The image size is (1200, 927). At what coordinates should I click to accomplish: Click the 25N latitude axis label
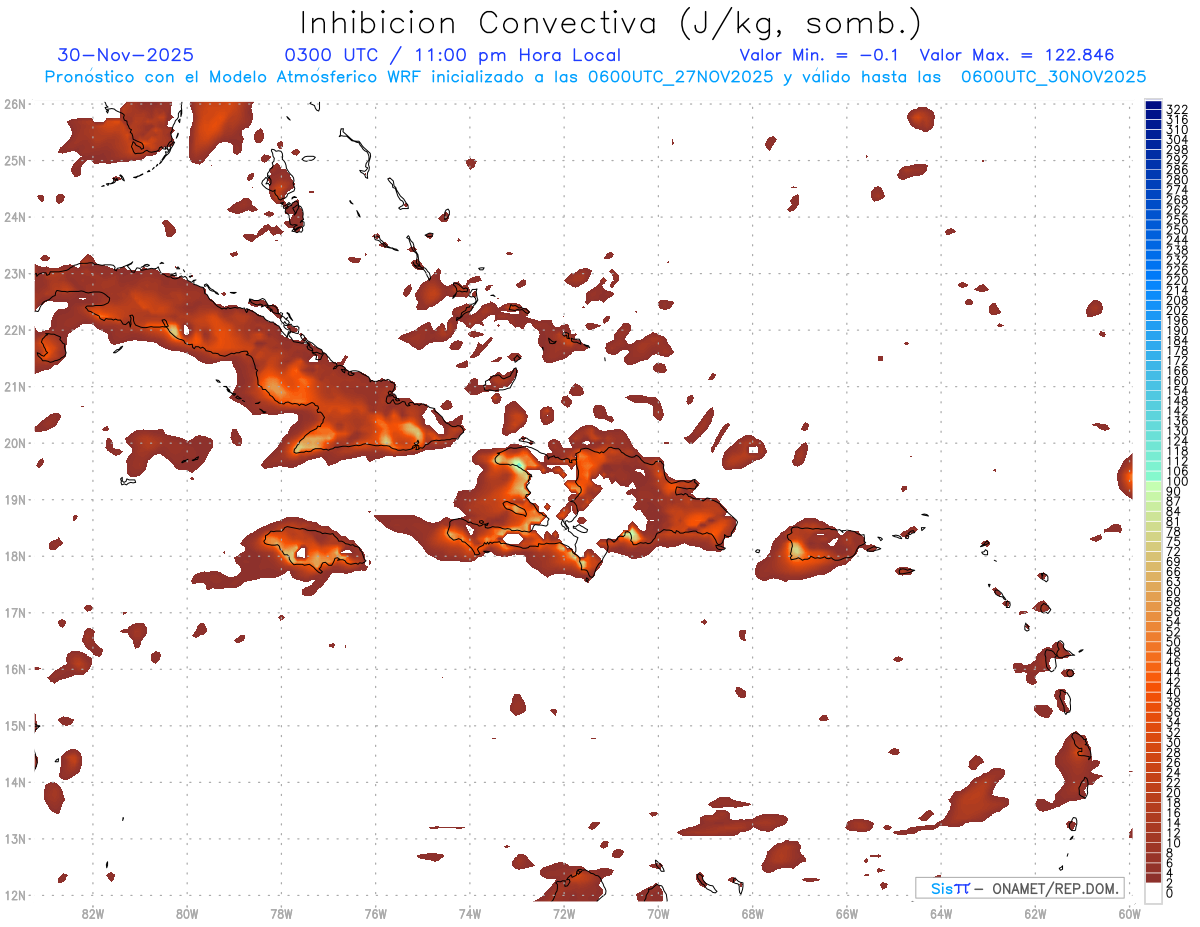tap(15, 160)
